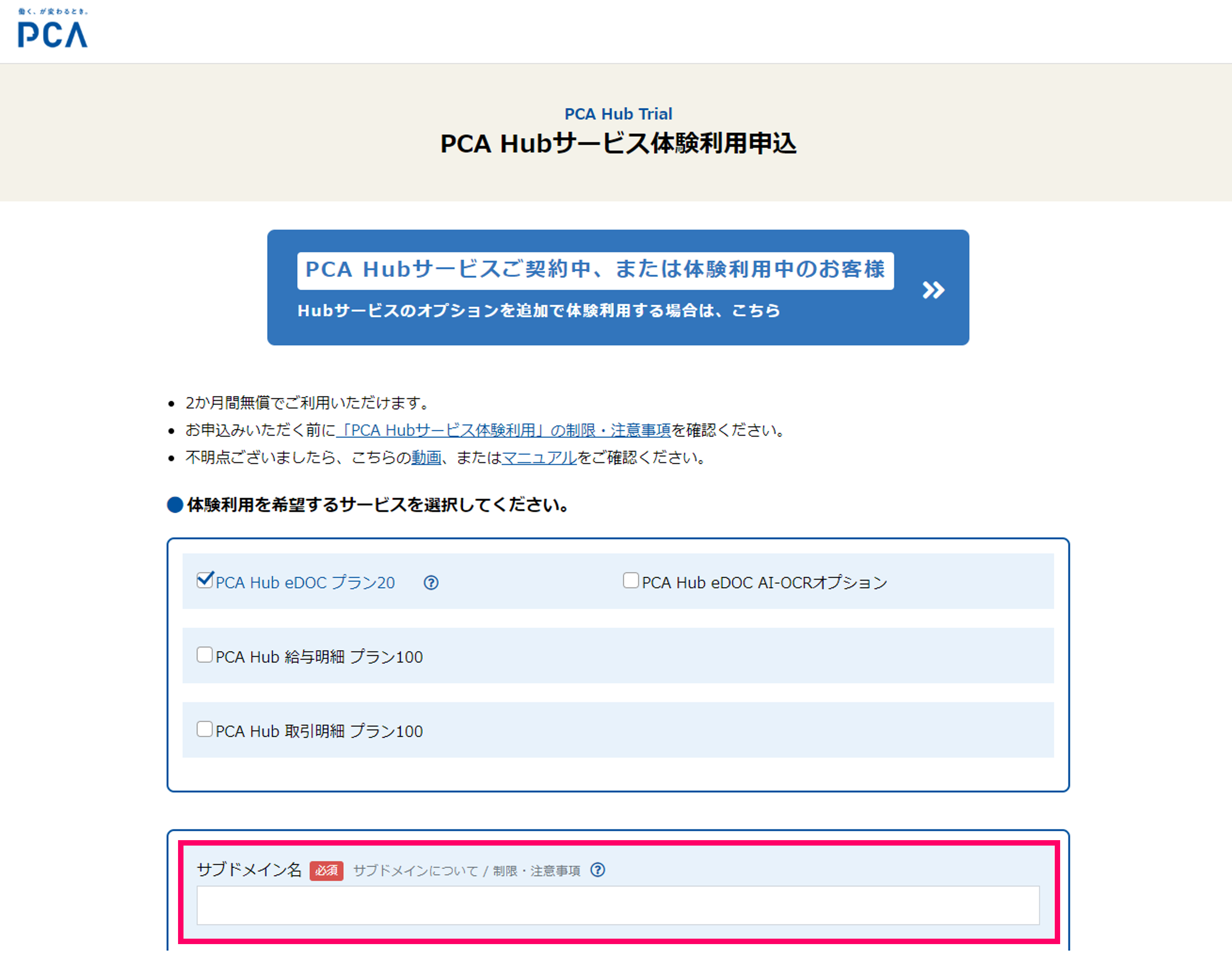This screenshot has height=960, width=1232.
Task: Click help icon beside サブドメイン名 label
Action: click(597, 870)
